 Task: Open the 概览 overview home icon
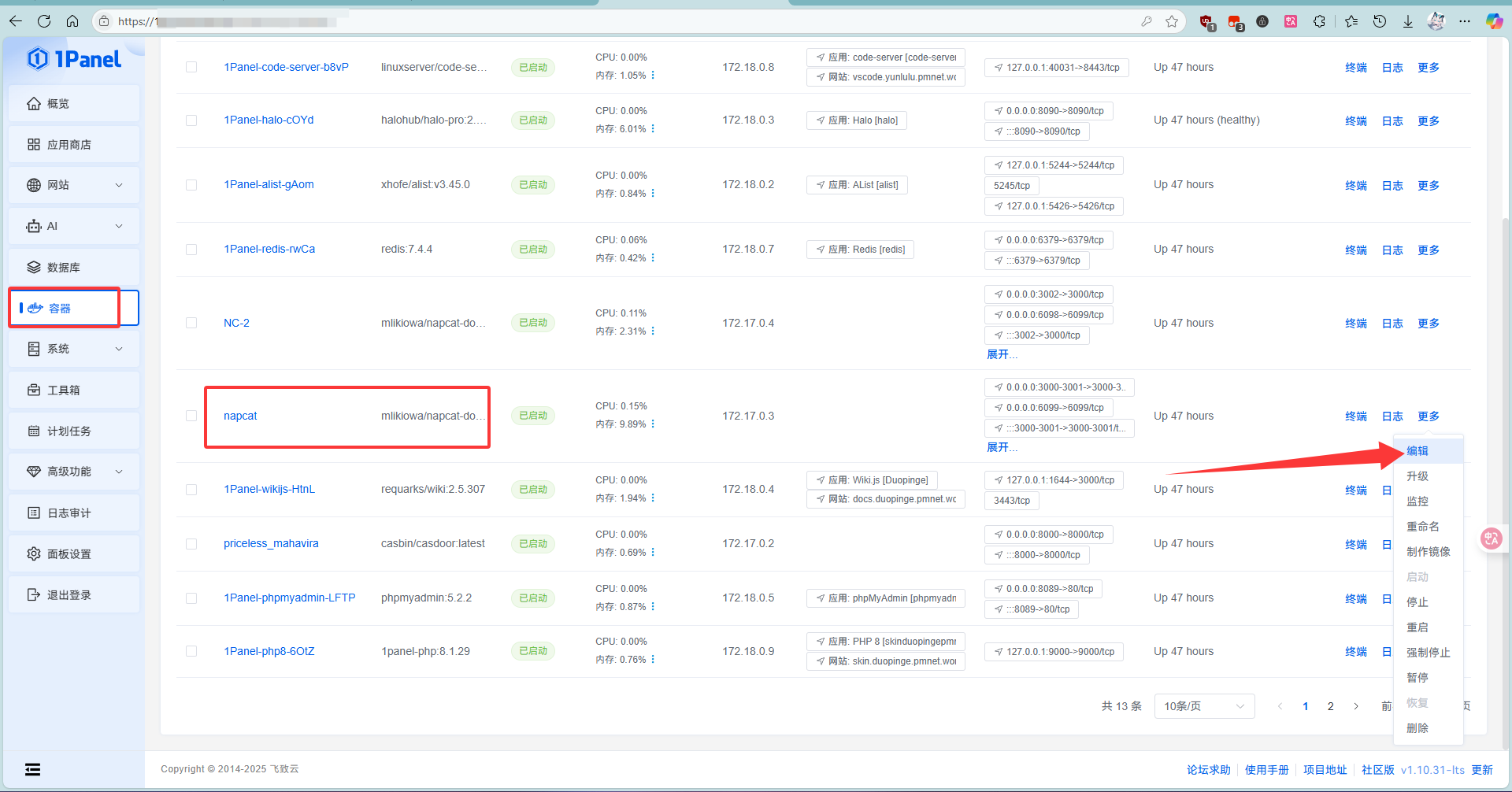34,104
